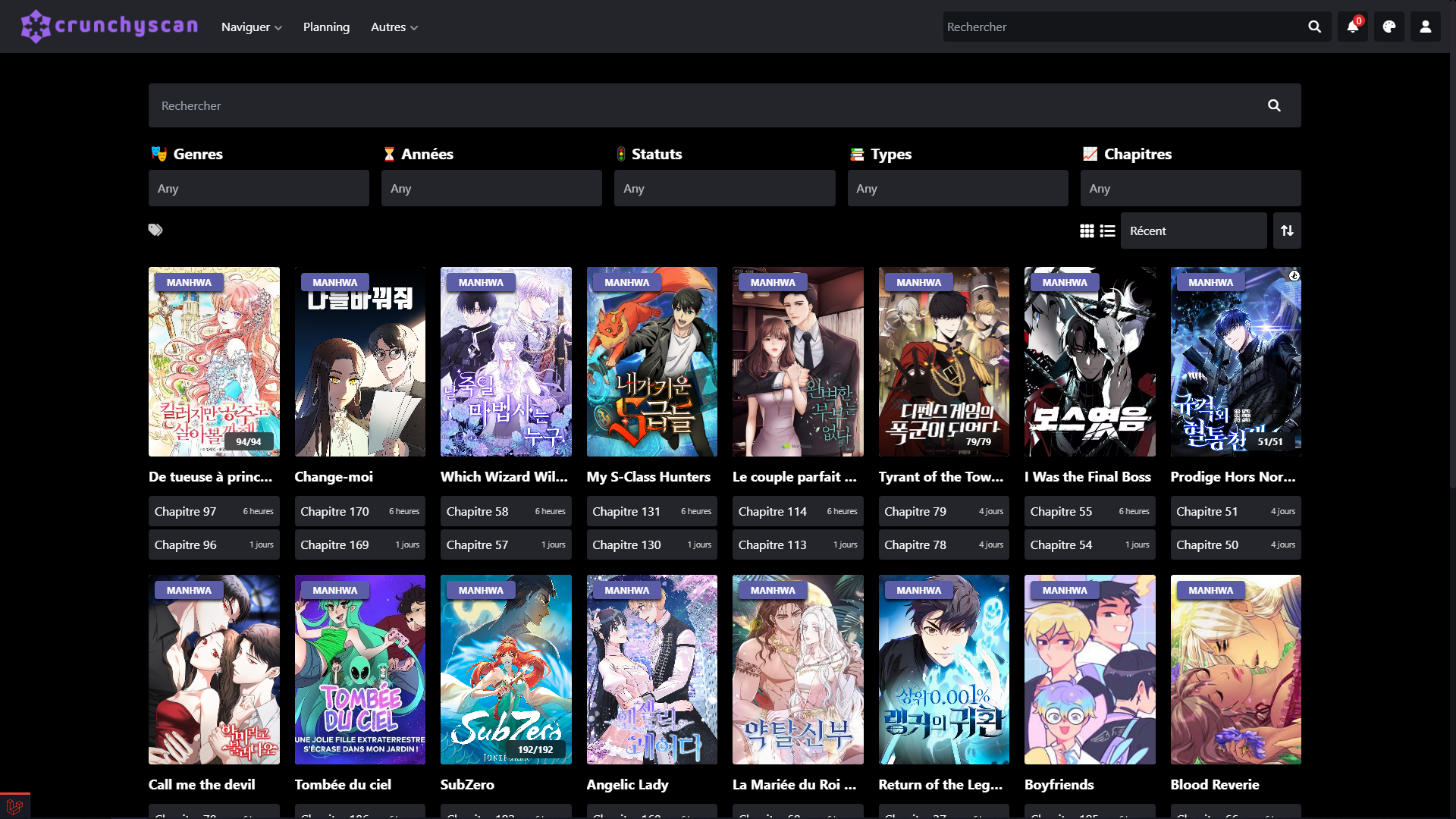Open the Planning page
1456x819 pixels.
point(326,27)
